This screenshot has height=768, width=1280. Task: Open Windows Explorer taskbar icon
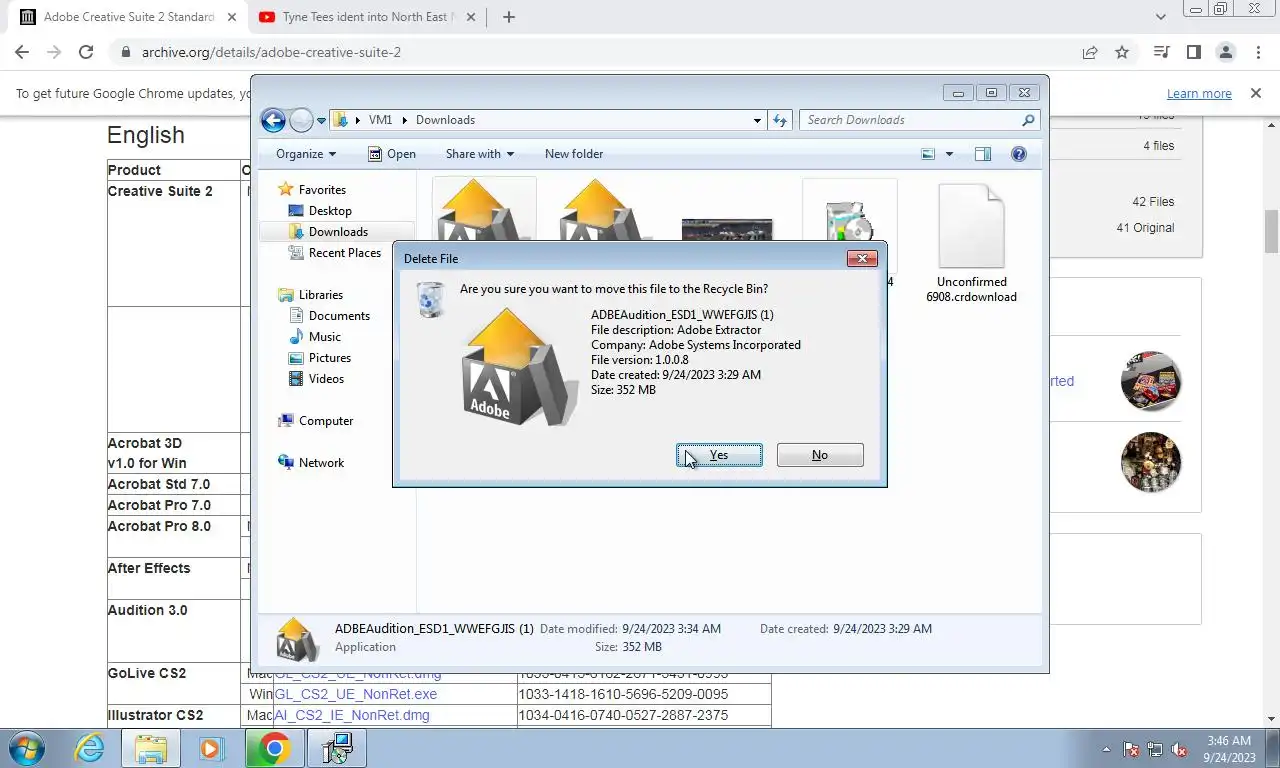151,748
